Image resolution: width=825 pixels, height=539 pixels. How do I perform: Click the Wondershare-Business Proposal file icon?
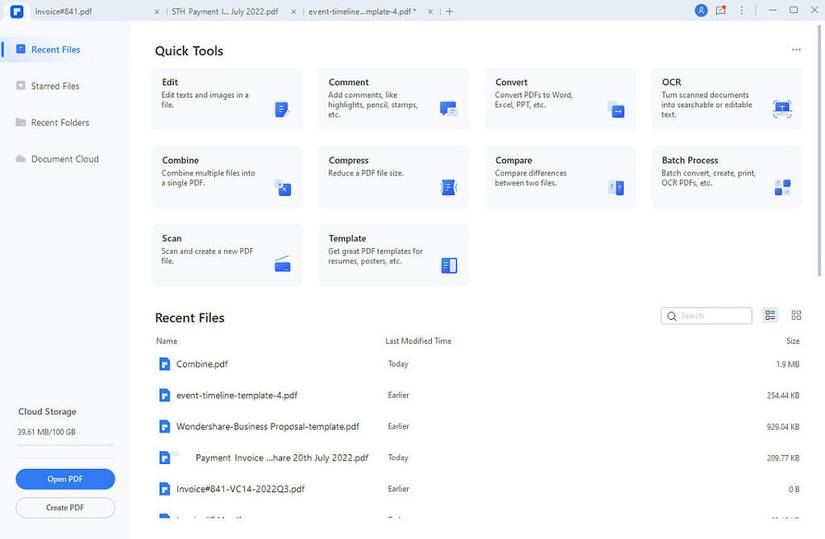165,426
